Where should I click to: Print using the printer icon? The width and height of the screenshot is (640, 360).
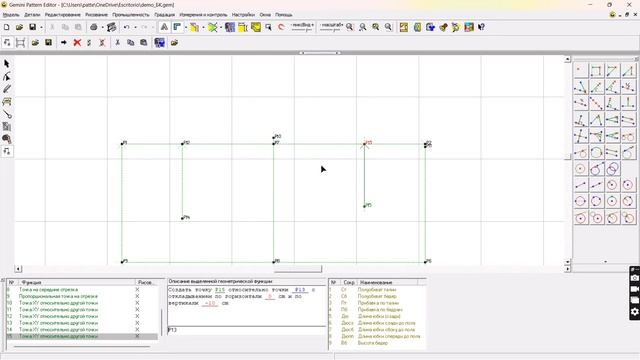[x=93, y=27]
